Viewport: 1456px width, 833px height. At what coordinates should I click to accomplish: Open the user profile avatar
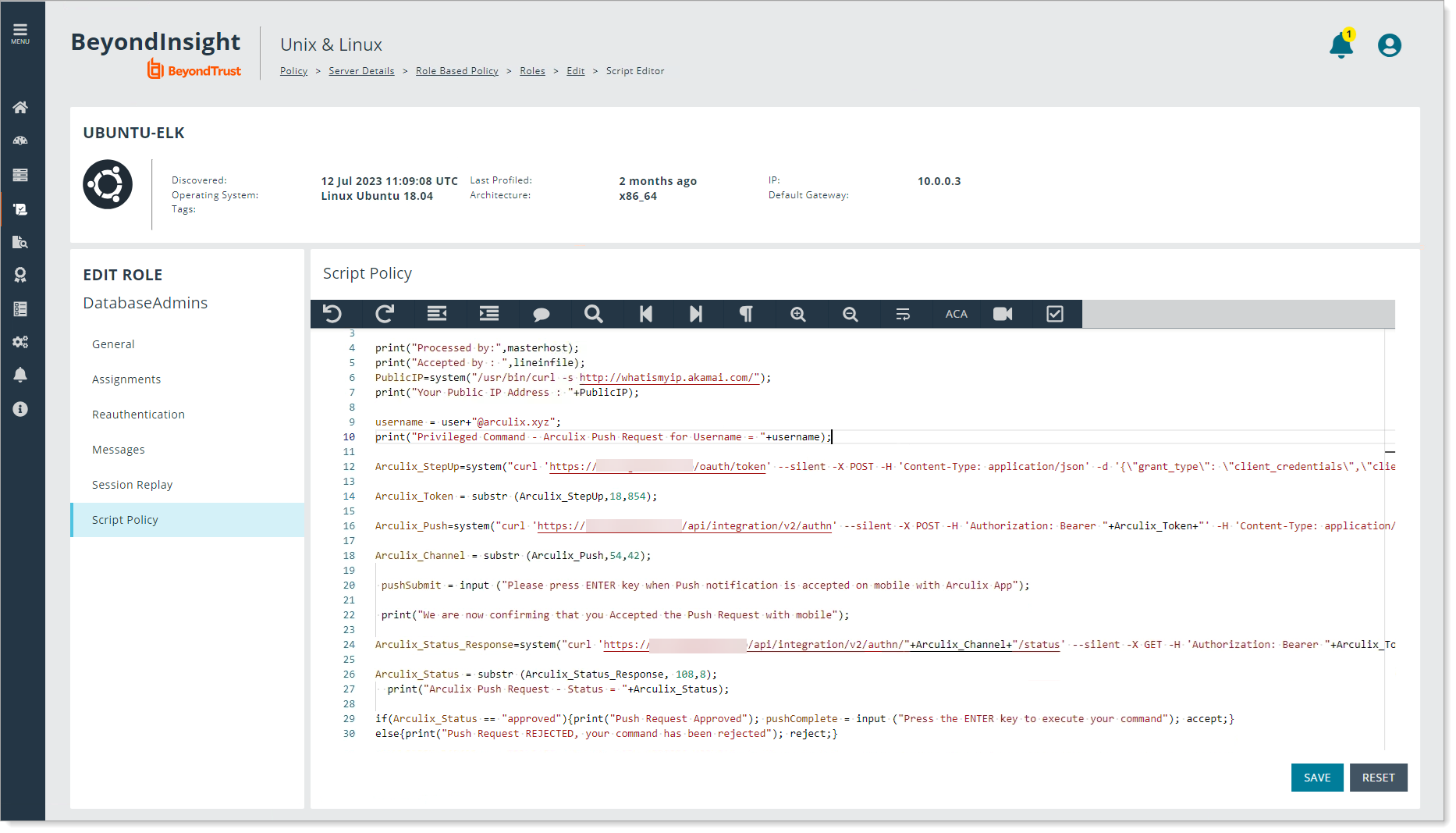click(1389, 45)
